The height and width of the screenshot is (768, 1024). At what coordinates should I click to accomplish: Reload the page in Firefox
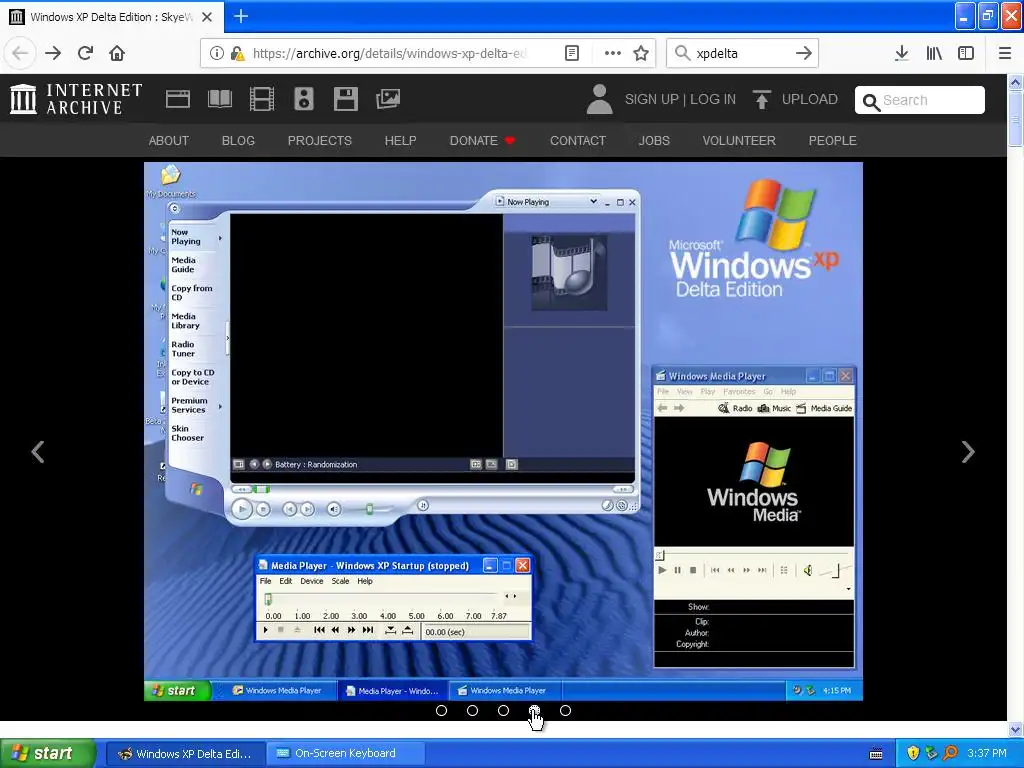pos(85,53)
